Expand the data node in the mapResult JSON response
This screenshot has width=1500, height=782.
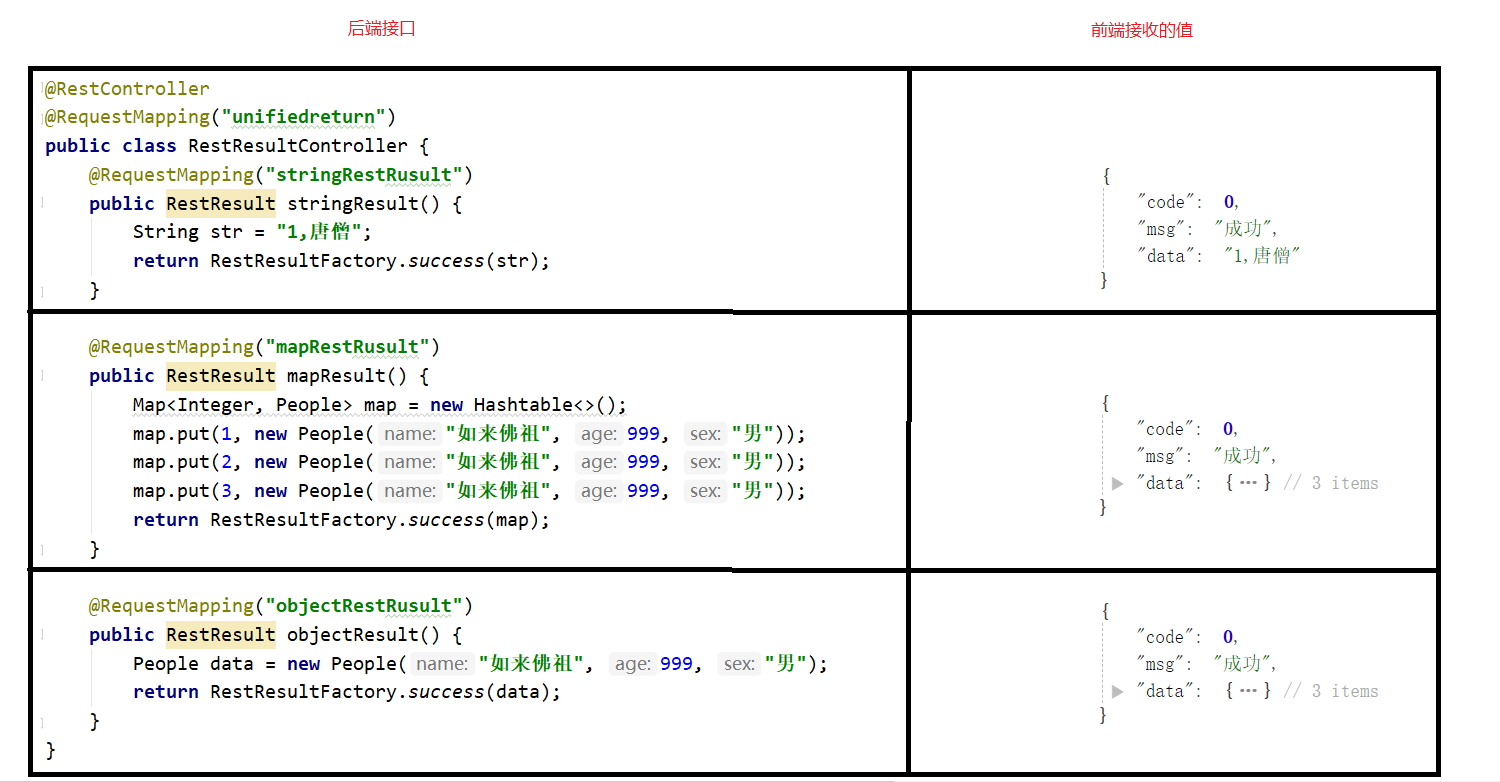[x=1118, y=484]
